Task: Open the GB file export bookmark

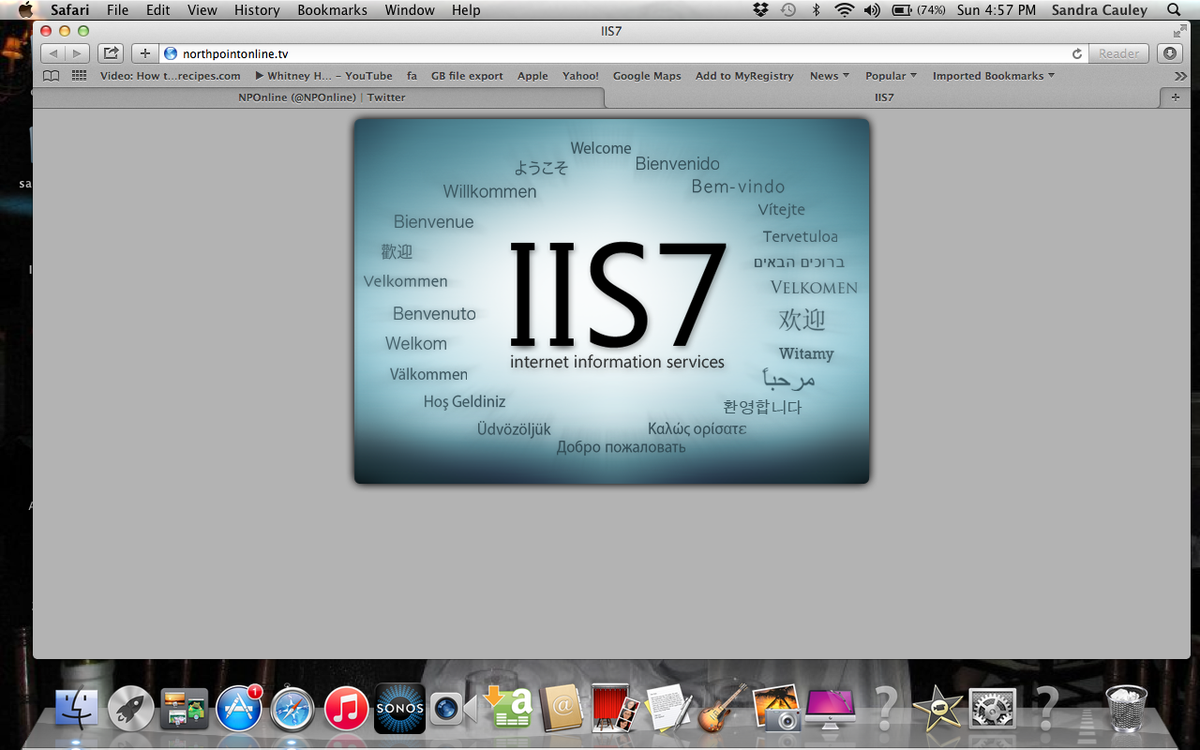Action: pyautogui.click(x=467, y=76)
